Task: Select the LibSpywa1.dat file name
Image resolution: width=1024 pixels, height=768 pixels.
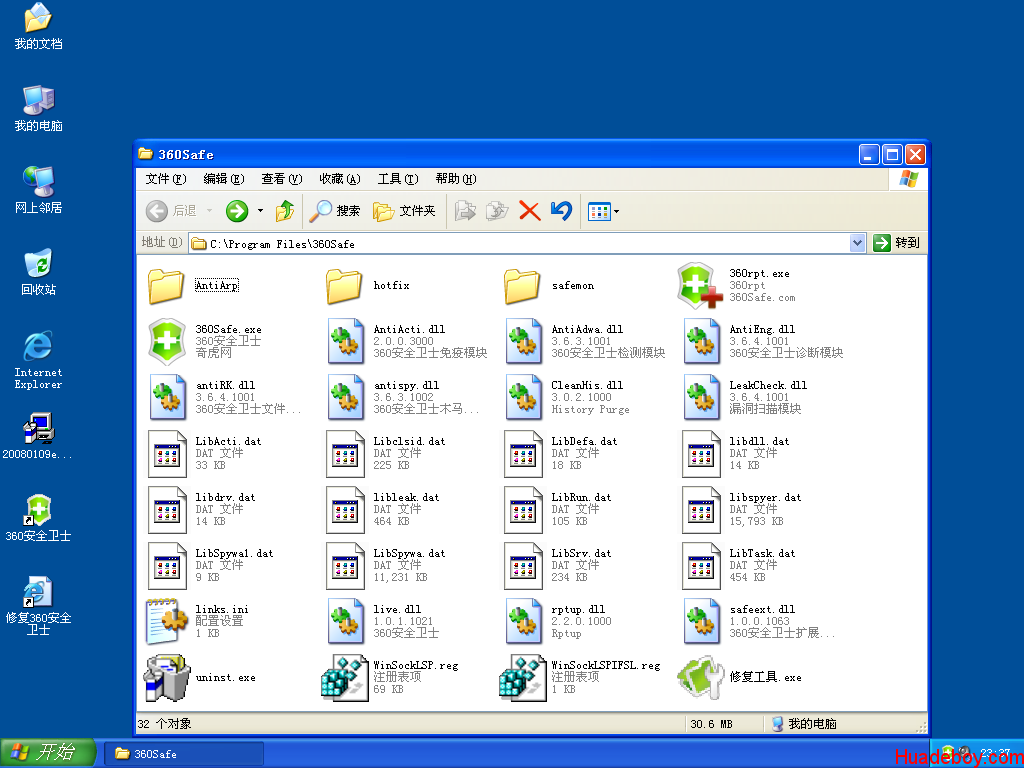Action: (x=234, y=554)
